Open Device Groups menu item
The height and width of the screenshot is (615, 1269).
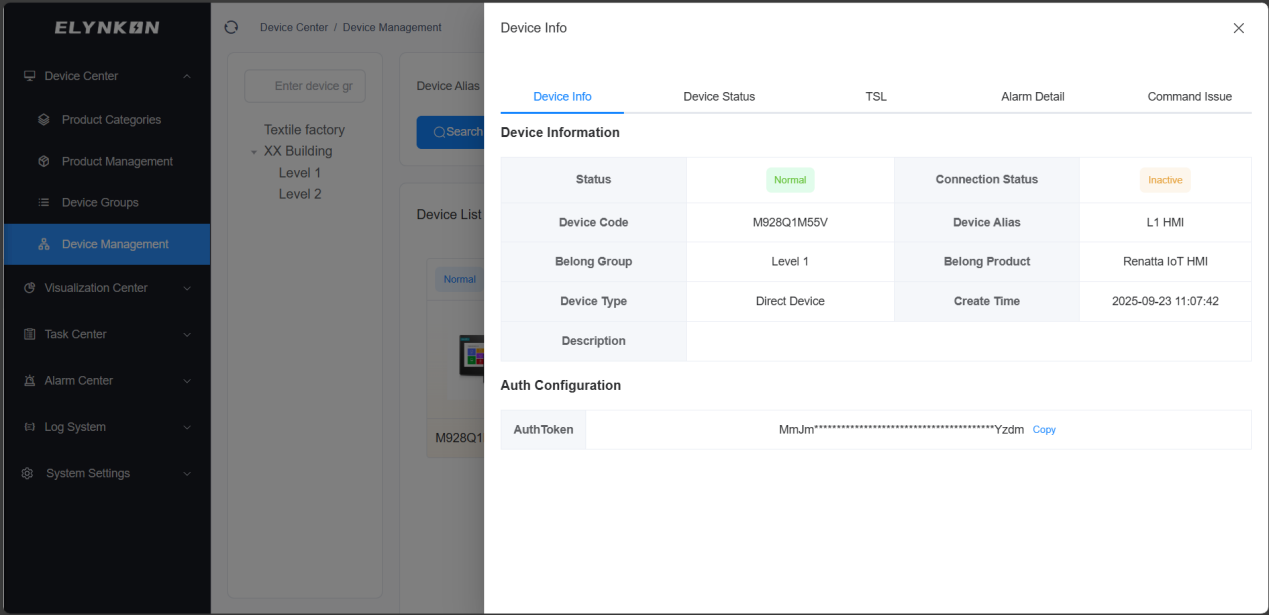tap(107, 203)
